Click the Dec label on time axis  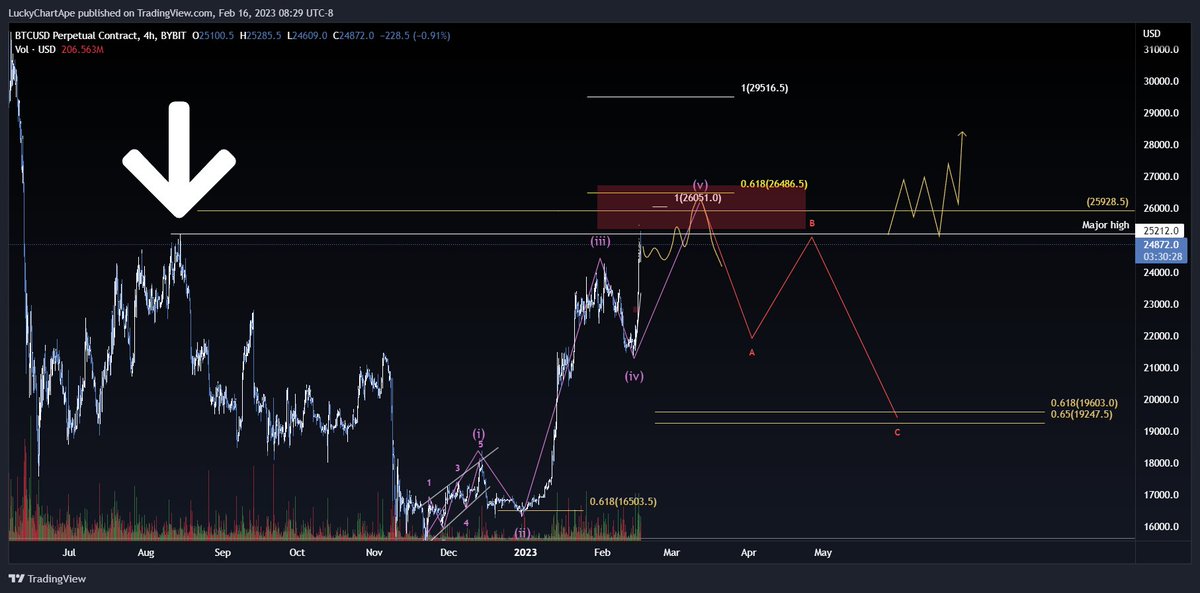point(448,551)
